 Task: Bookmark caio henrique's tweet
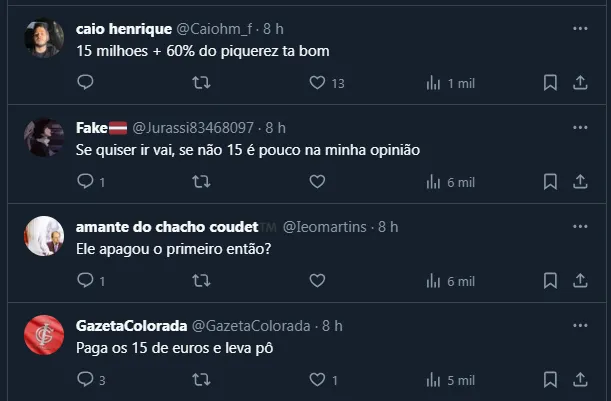(550, 83)
